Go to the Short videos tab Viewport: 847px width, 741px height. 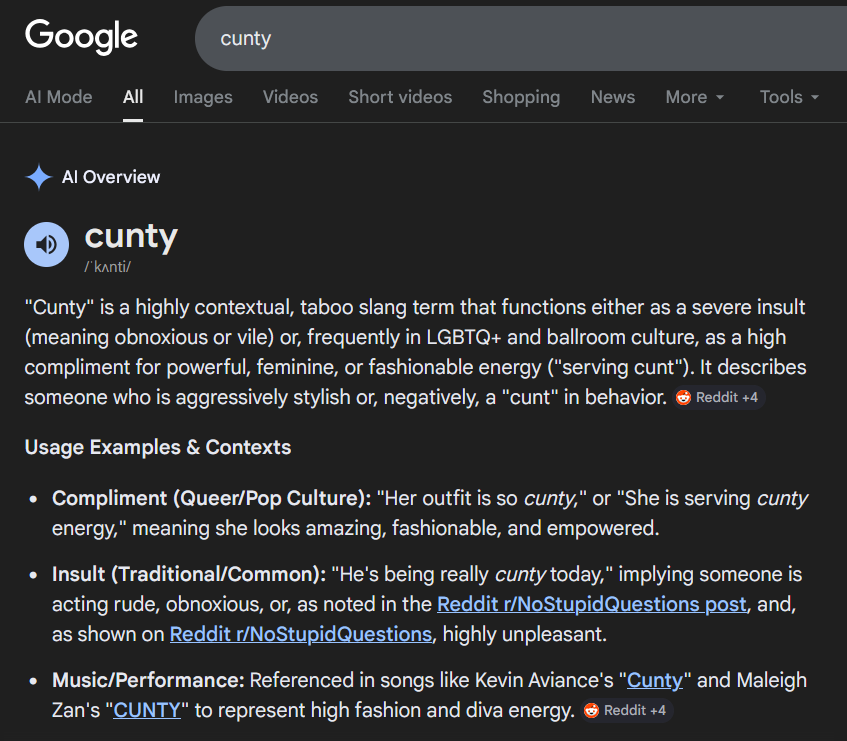click(x=399, y=97)
